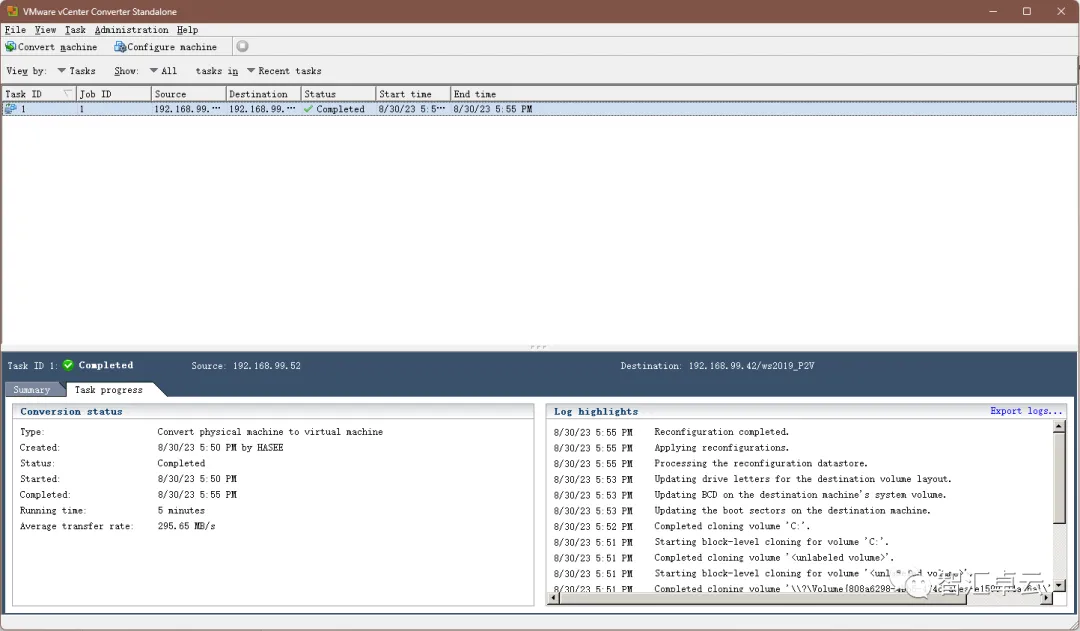Expand the Recent tasks dropdown
The image size is (1080, 631).
tap(284, 71)
